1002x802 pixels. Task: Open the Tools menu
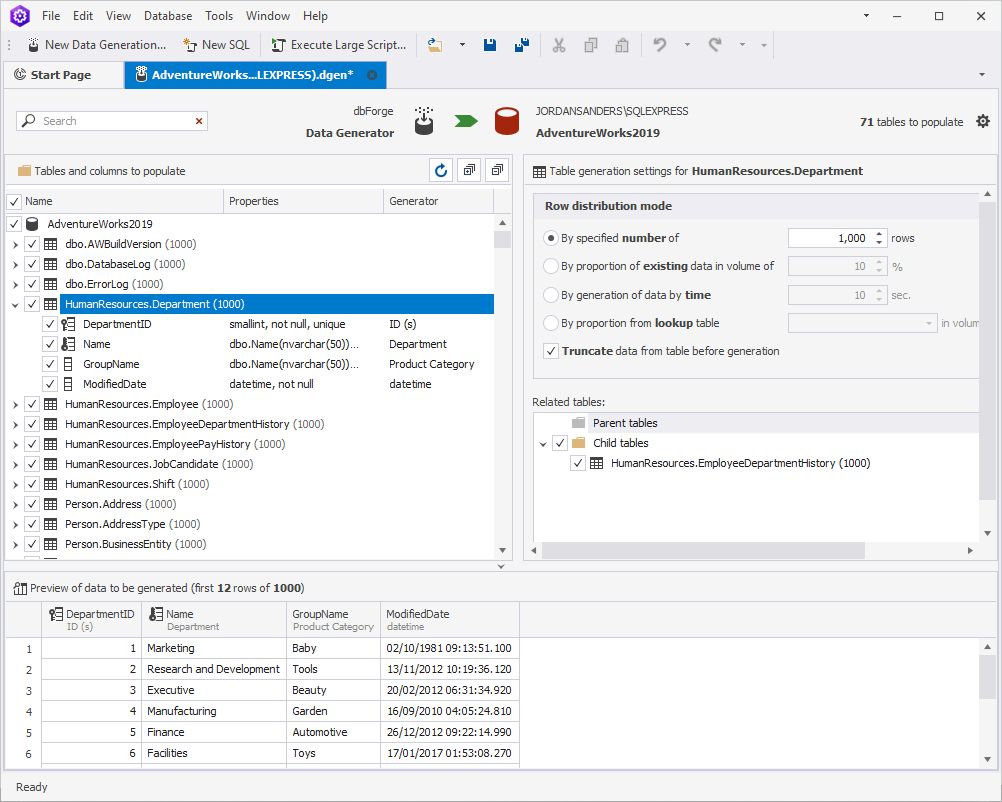(x=219, y=16)
